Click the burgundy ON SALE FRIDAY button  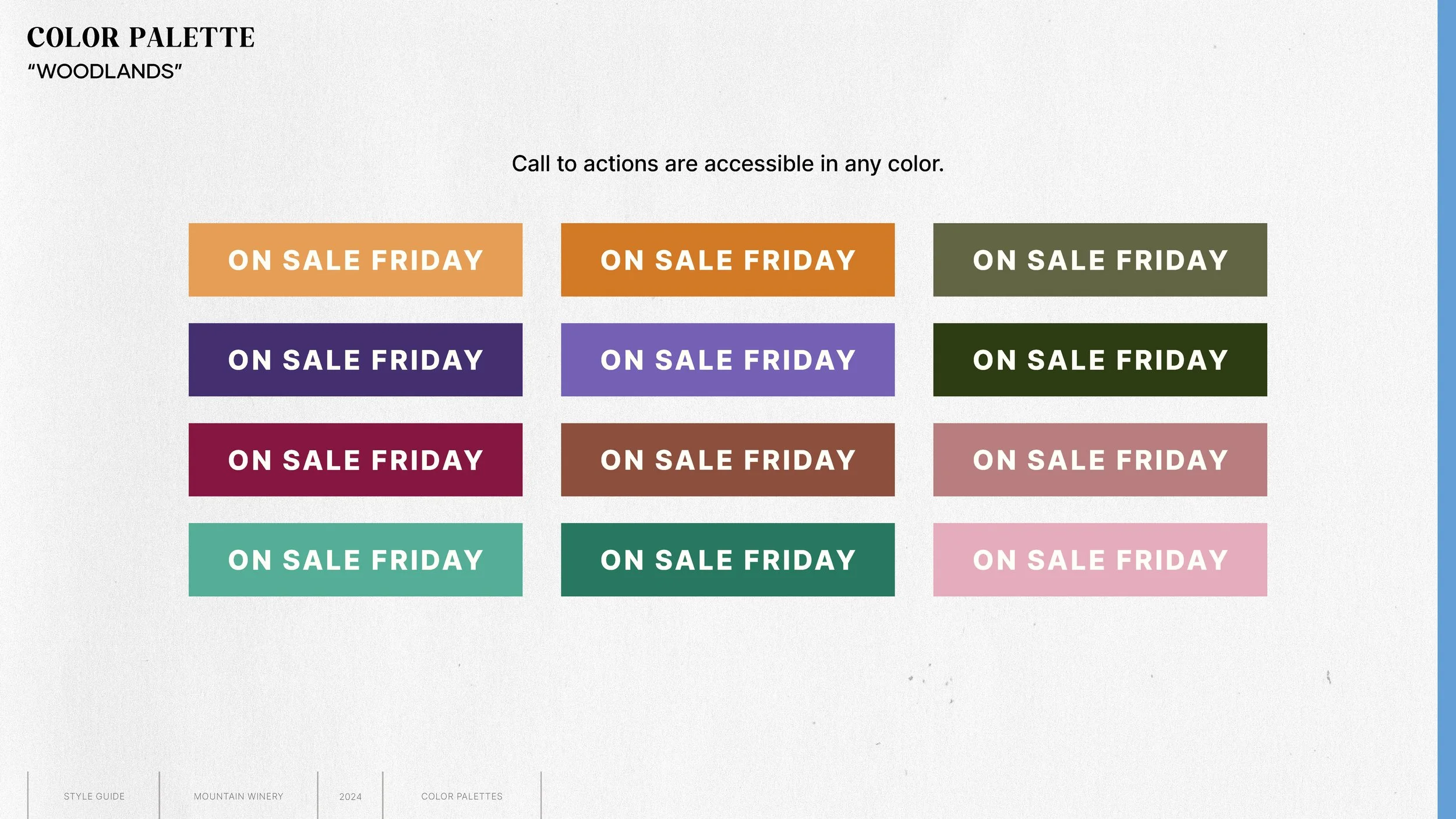[355, 460]
